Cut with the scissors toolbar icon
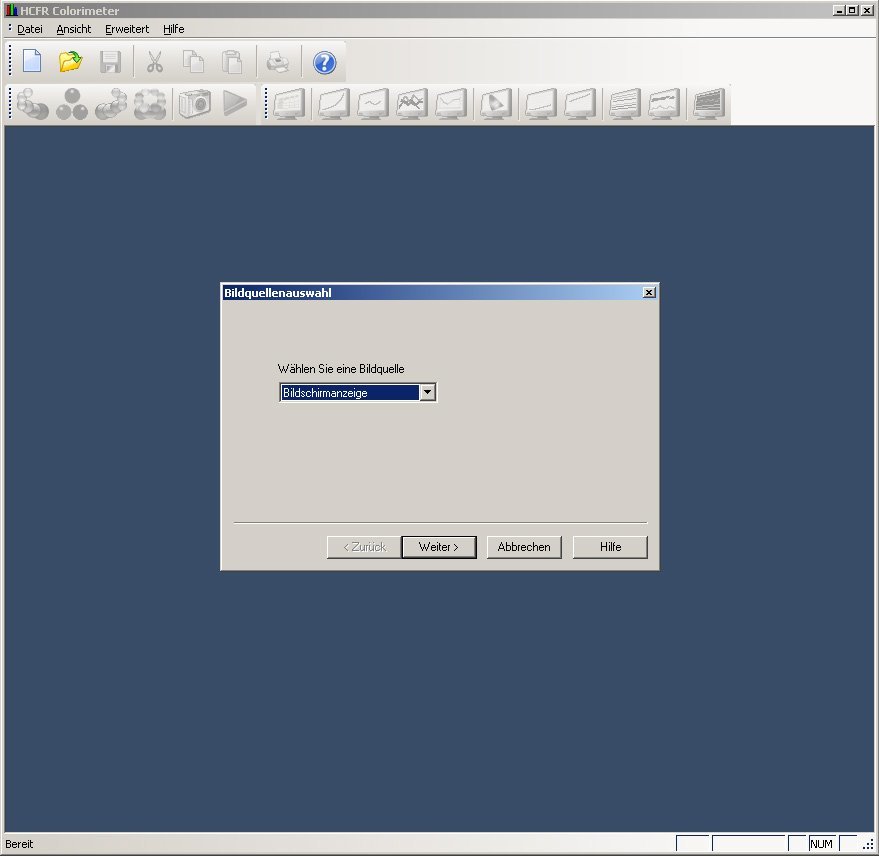The image size is (879, 856). tap(155, 62)
